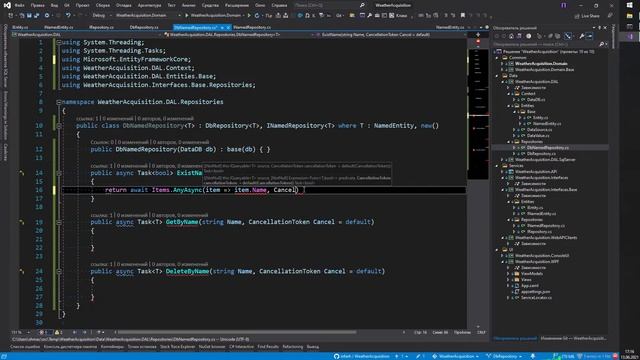Click the Undo arrow in toolbar

pyautogui.click(x=68, y=16)
